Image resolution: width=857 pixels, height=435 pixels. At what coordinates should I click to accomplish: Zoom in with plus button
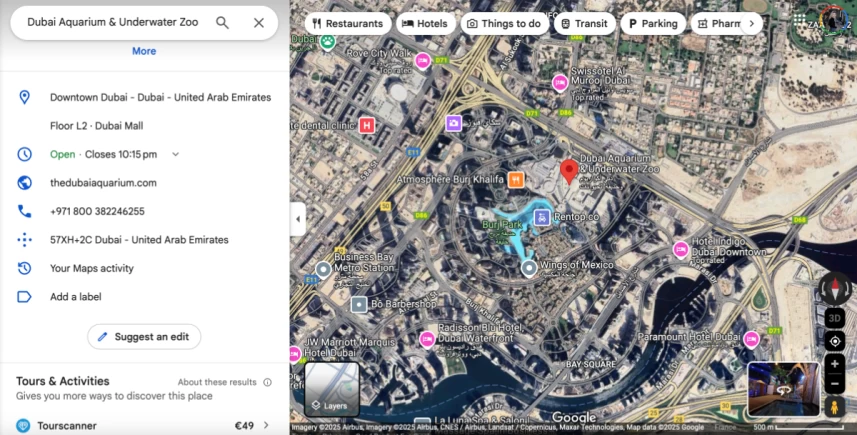[835, 364]
